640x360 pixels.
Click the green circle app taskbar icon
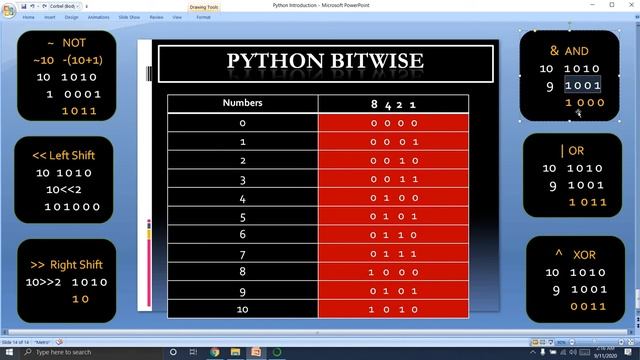tap(277, 352)
